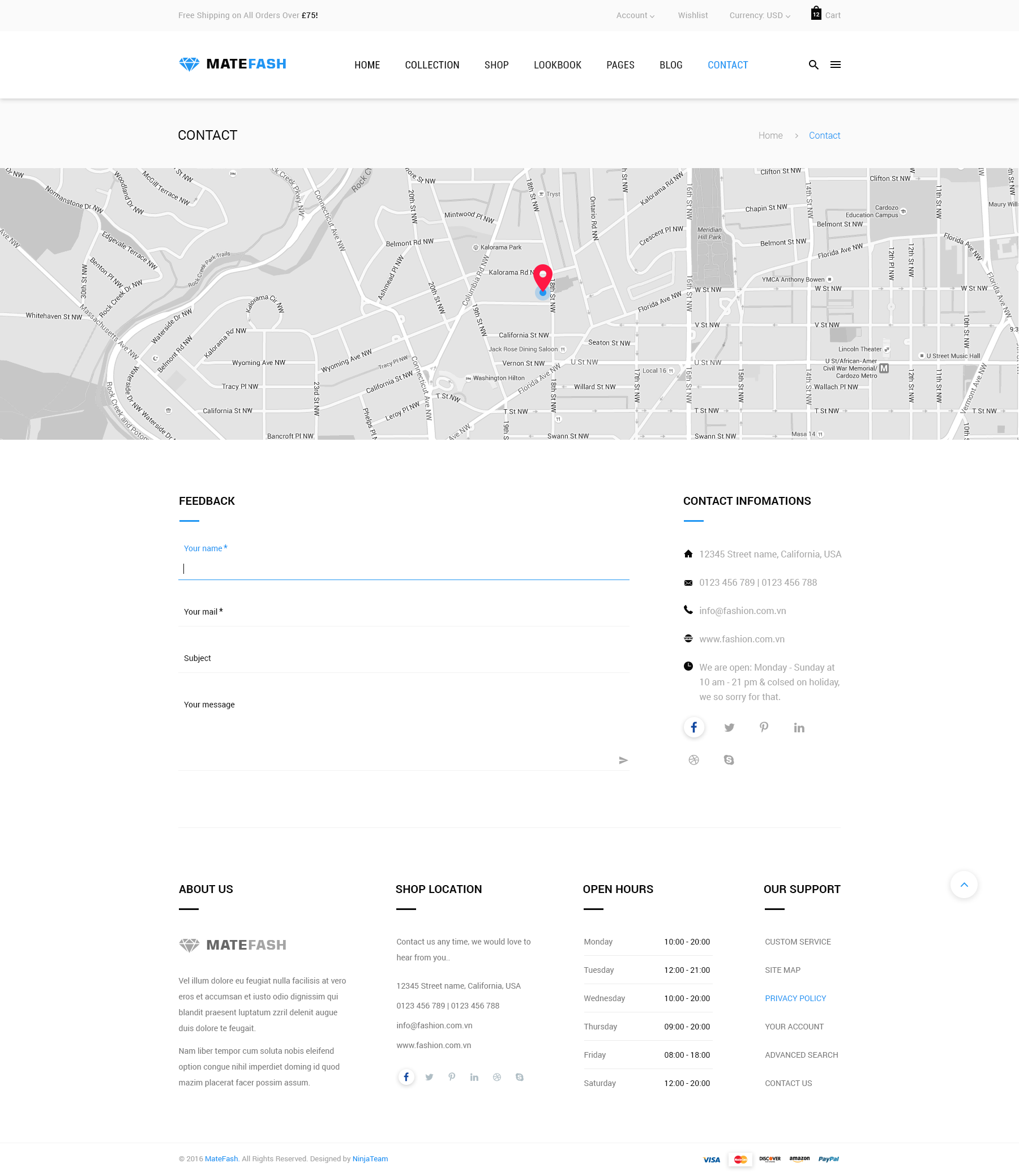Open Facebook icon in Contact Infomations

693,728
